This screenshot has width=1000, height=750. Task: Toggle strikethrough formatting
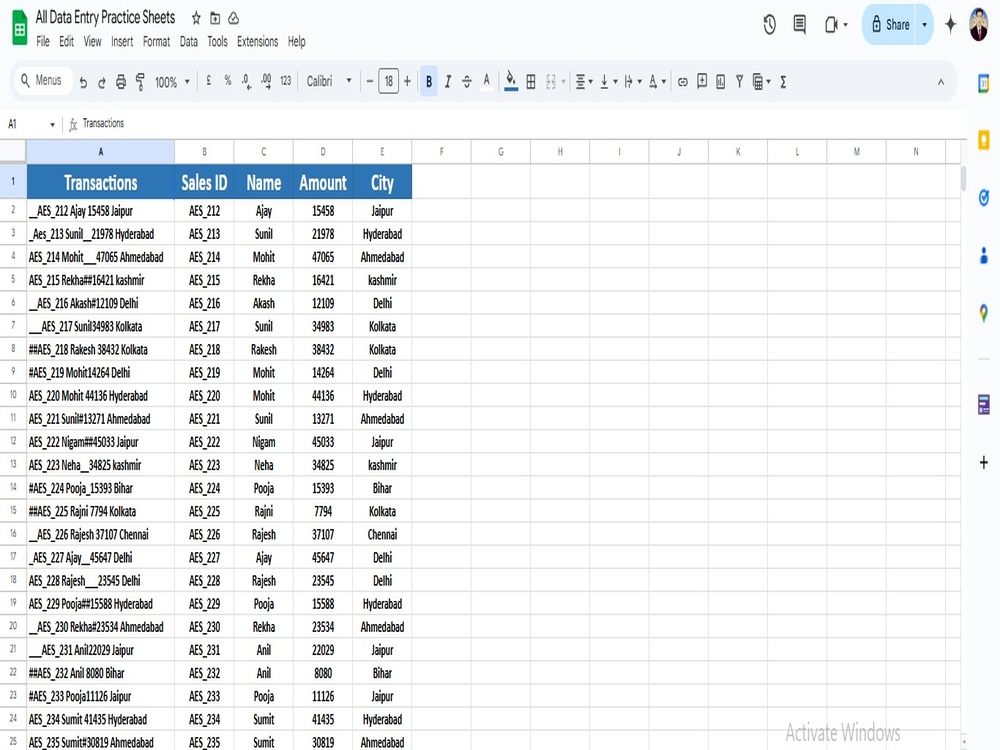[x=467, y=82]
